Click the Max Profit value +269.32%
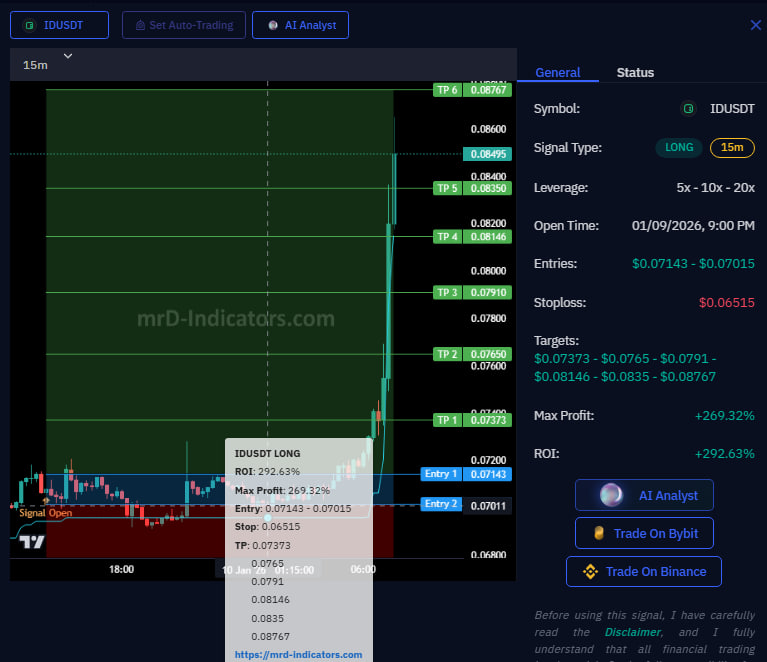Viewport: 767px width, 662px height. (x=724, y=416)
